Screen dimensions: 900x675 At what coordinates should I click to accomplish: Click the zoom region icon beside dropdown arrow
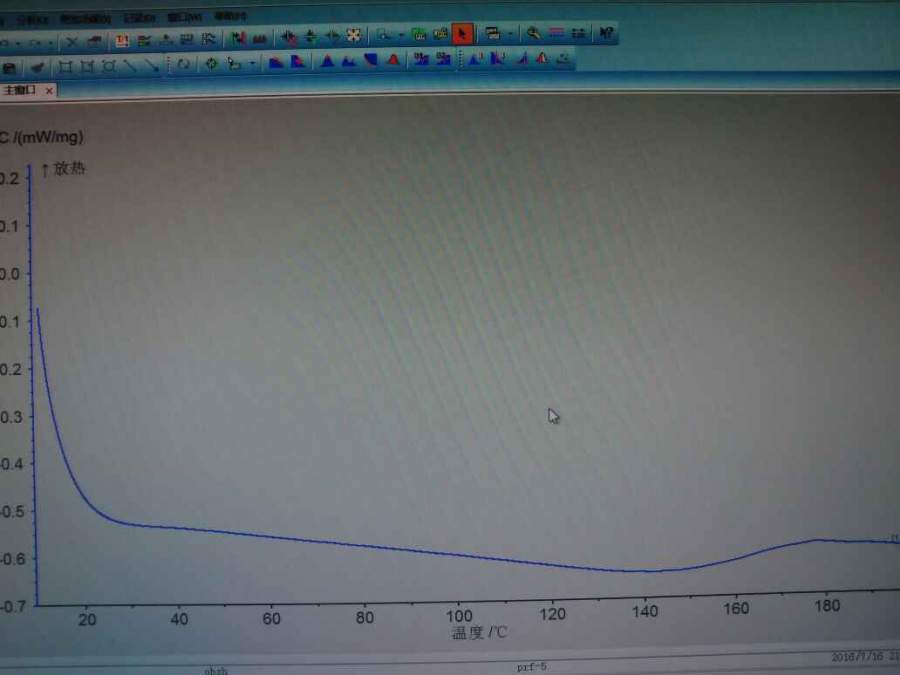tap(383, 36)
